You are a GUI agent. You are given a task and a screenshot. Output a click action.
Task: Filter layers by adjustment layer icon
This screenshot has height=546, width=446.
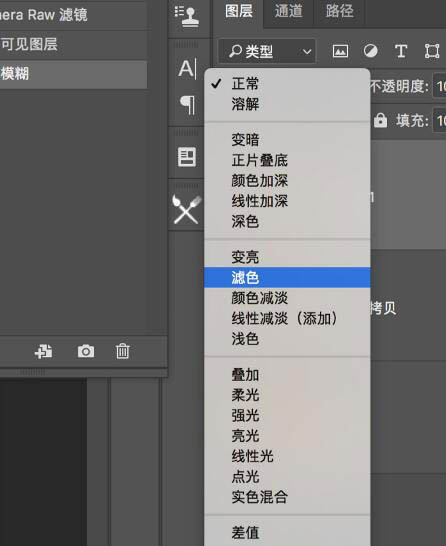tap(370, 52)
